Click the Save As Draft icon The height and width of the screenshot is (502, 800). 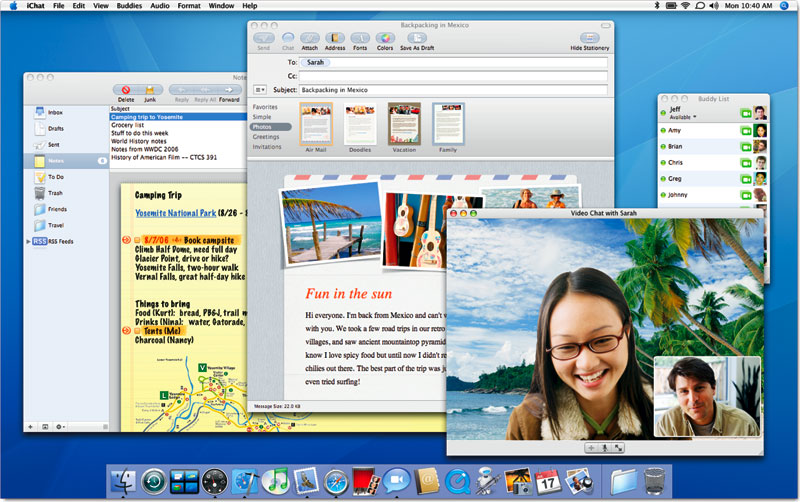point(418,37)
